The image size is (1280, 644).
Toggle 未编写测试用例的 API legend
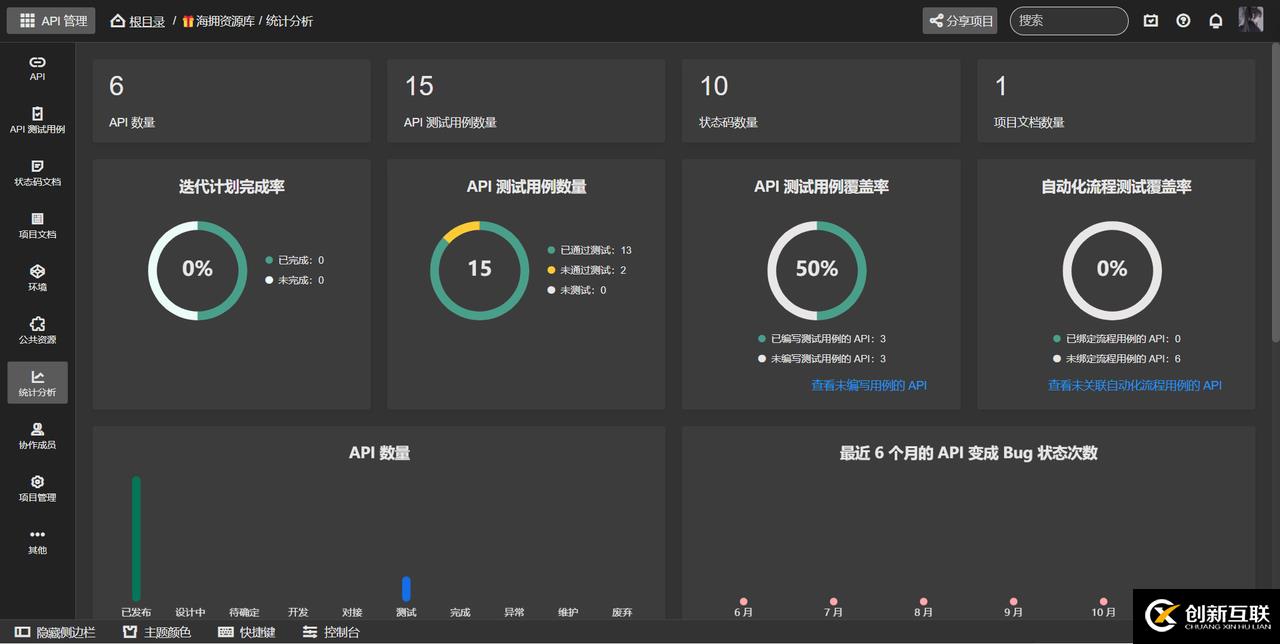click(x=822, y=359)
